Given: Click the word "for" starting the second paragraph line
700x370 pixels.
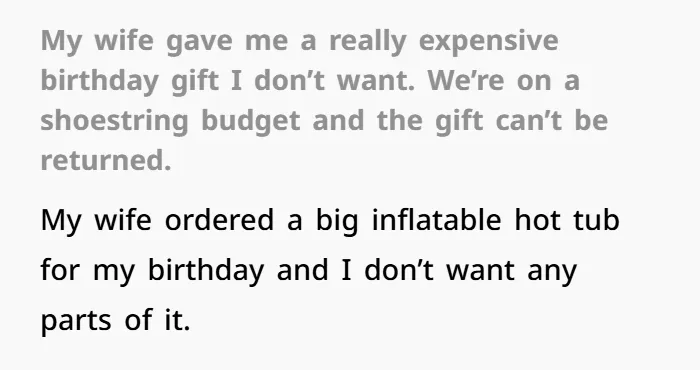Looking at the screenshot, I should (x=60, y=270).
